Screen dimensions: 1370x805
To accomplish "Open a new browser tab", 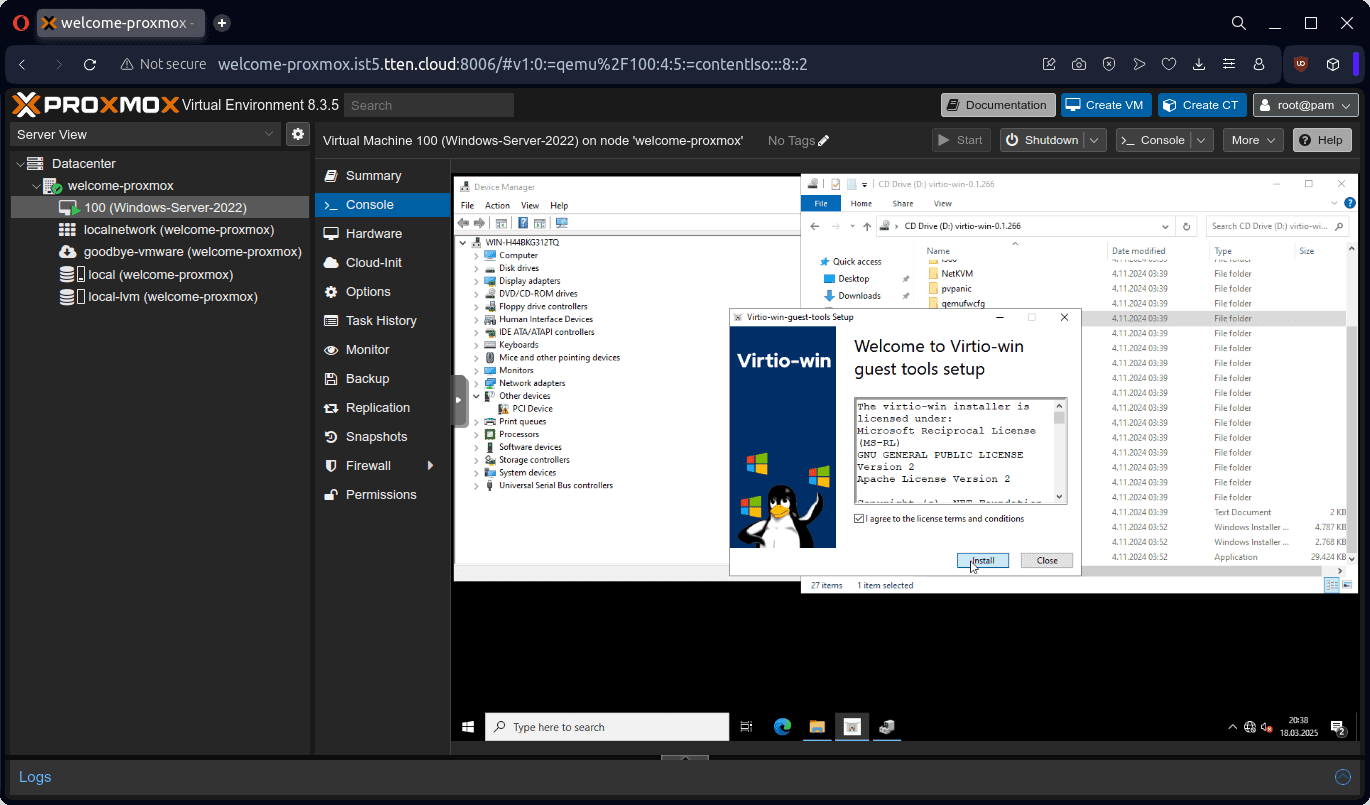I will tap(222, 23).
